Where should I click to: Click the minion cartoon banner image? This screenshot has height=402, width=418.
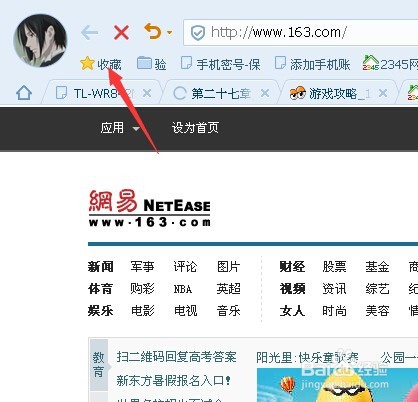pos(337,385)
